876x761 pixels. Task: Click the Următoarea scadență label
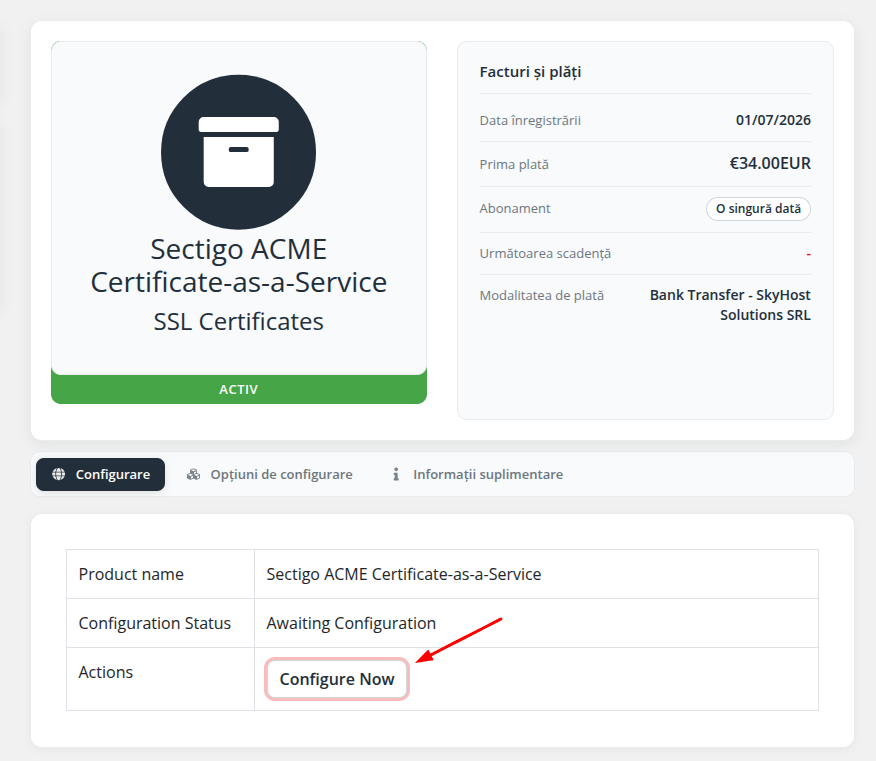pyautogui.click(x=545, y=254)
